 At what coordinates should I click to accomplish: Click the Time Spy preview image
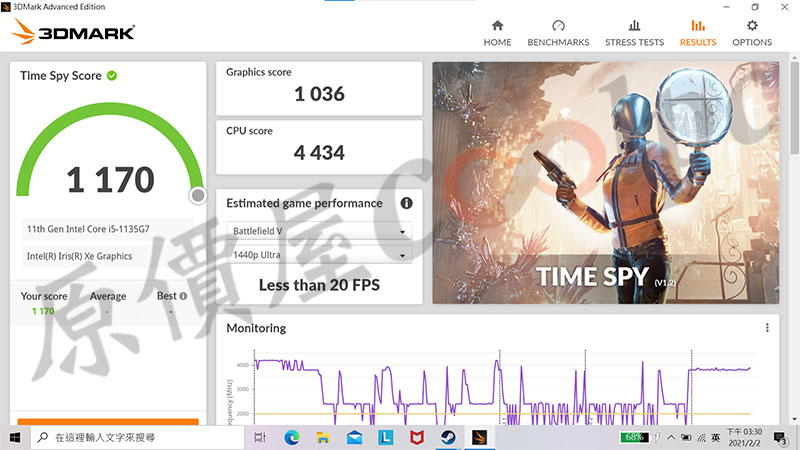click(x=606, y=183)
